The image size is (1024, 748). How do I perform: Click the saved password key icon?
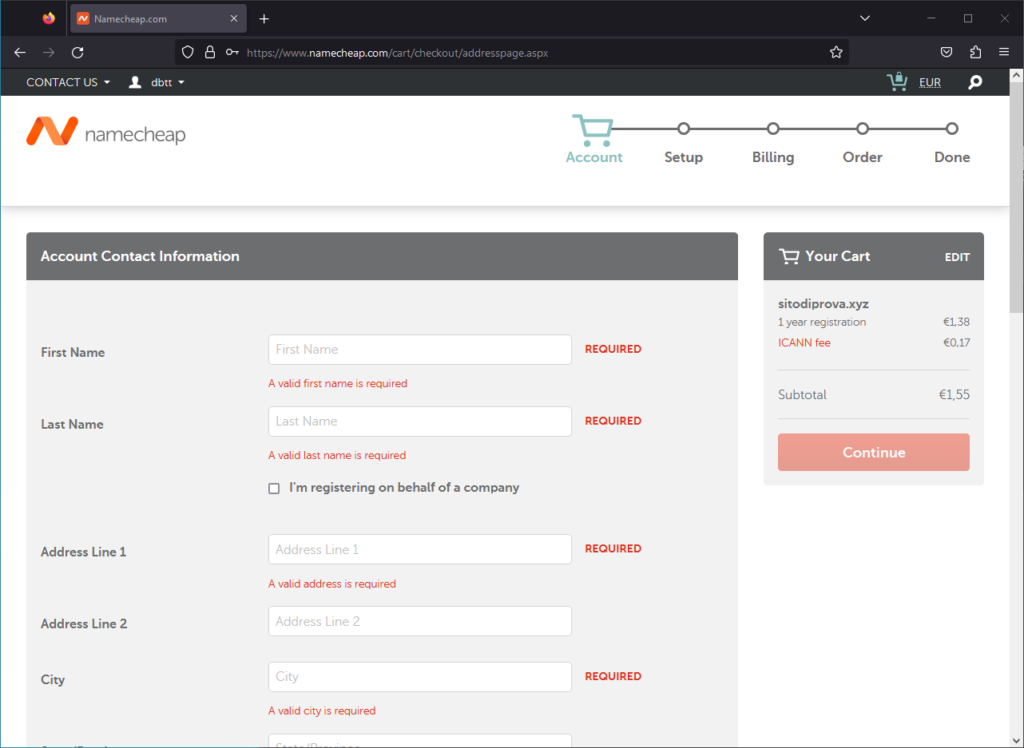[x=232, y=52]
